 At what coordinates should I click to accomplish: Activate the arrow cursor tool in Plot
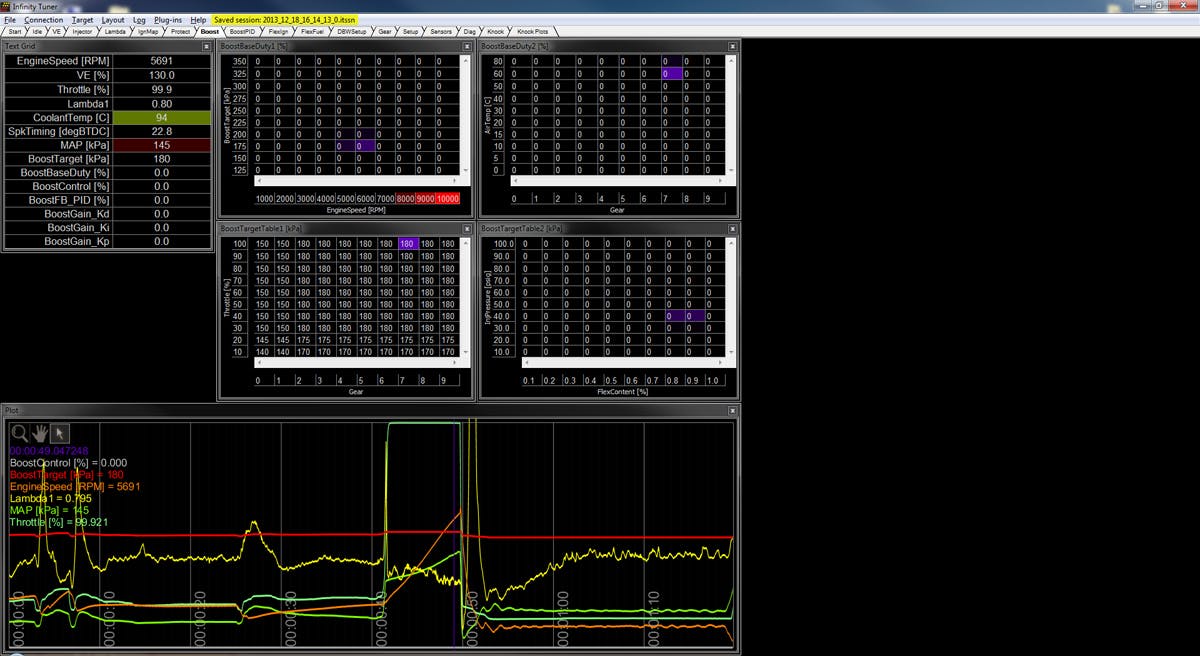(x=60, y=433)
